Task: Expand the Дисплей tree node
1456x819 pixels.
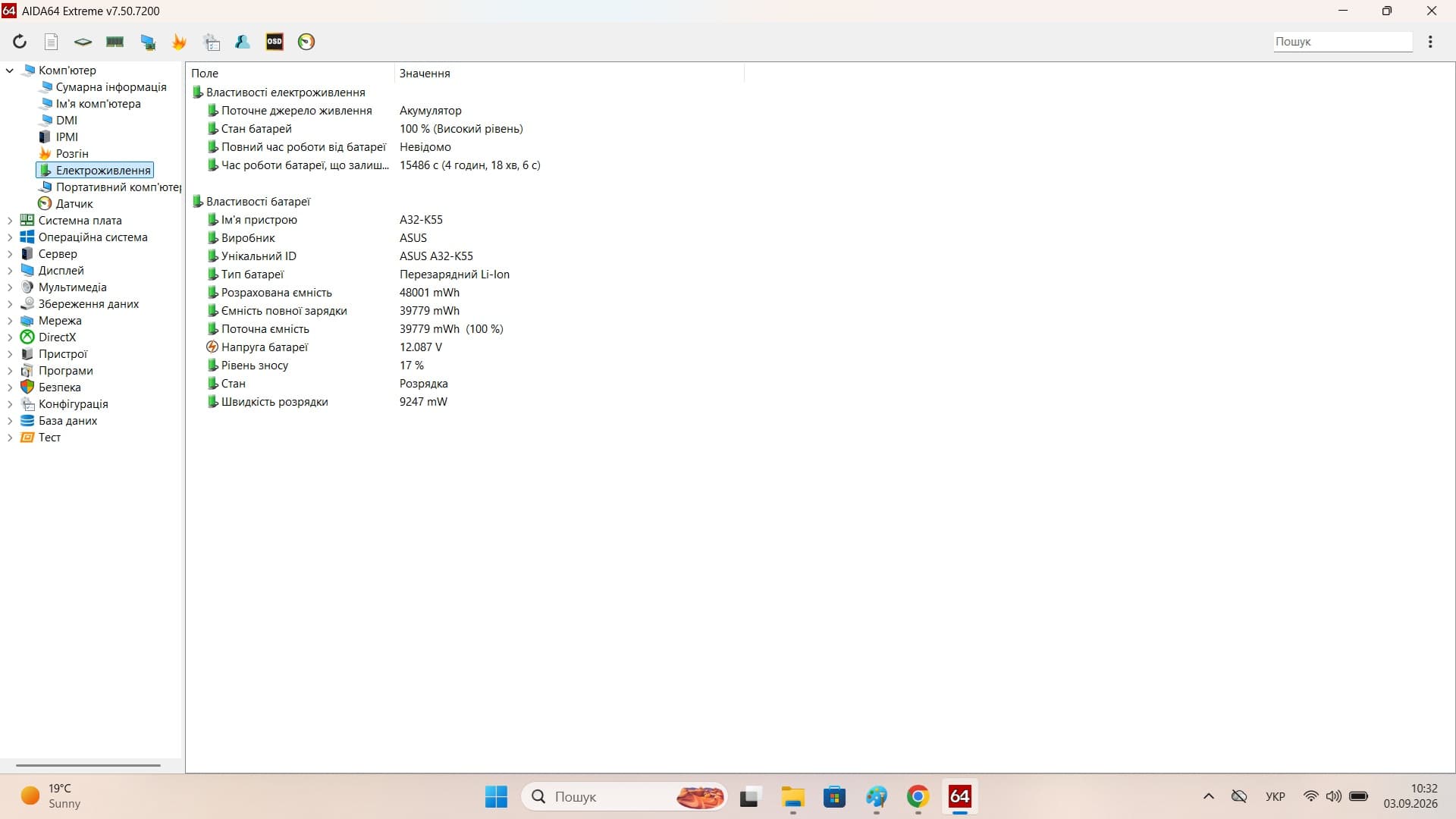Action: pos(10,271)
